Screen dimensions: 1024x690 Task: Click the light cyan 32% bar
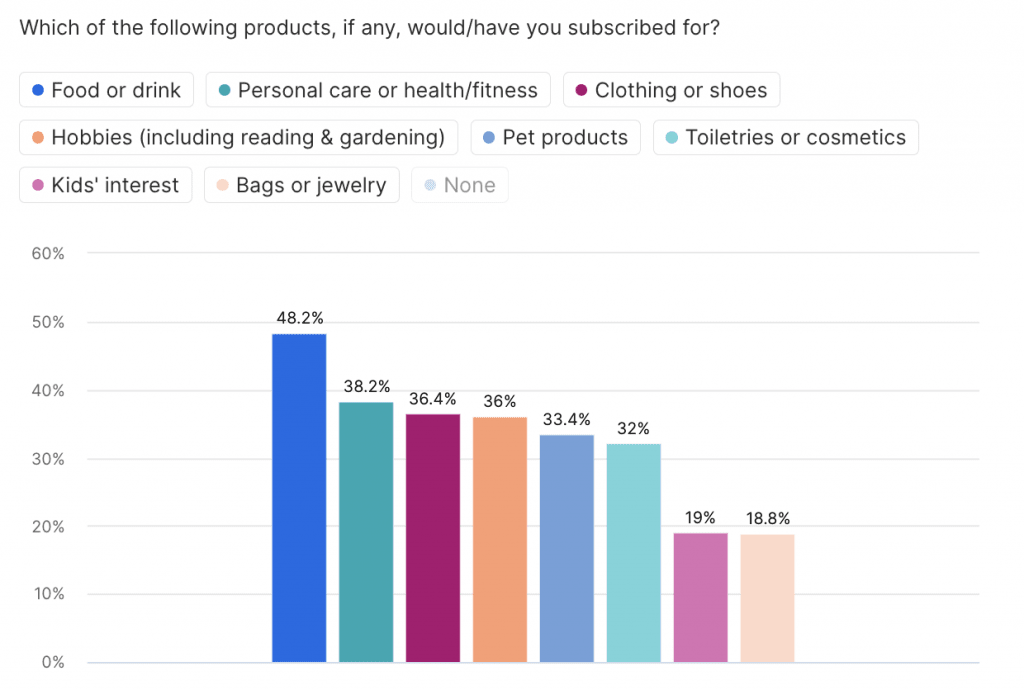pyautogui.click(x=634, y=553)
